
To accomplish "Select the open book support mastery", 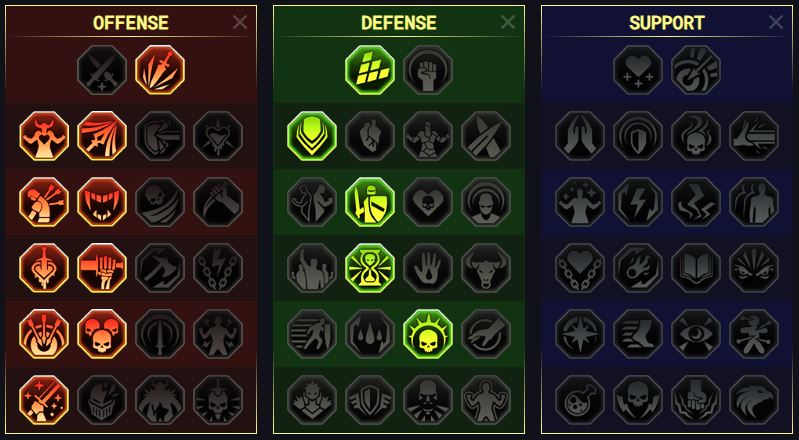I will tap(696, 268).
